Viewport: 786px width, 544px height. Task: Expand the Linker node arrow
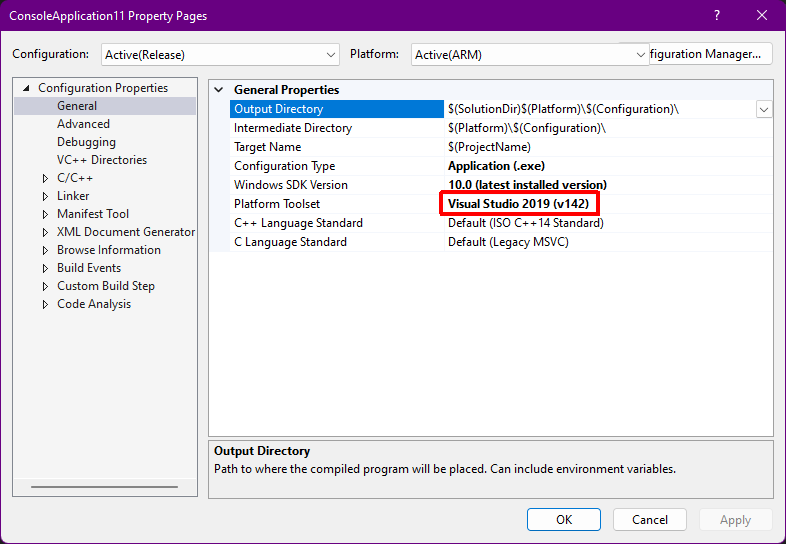tap(46, 197)
